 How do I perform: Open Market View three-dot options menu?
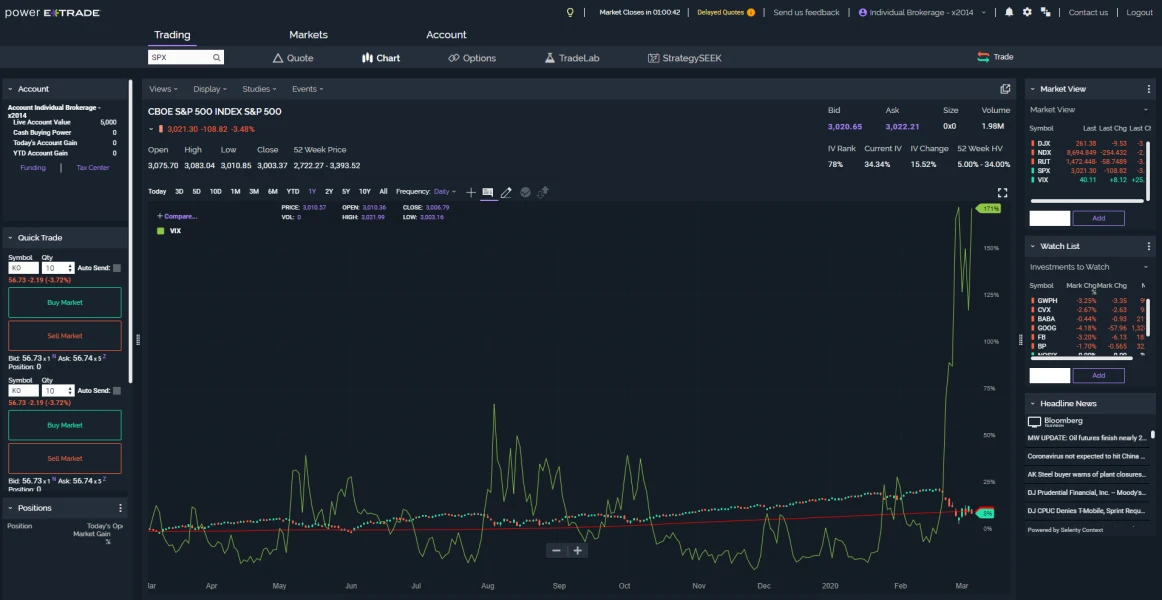tap(1148, 89)
